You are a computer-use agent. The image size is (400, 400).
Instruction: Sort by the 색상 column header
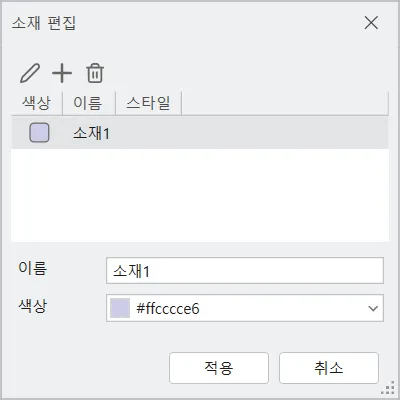point(37,103)
